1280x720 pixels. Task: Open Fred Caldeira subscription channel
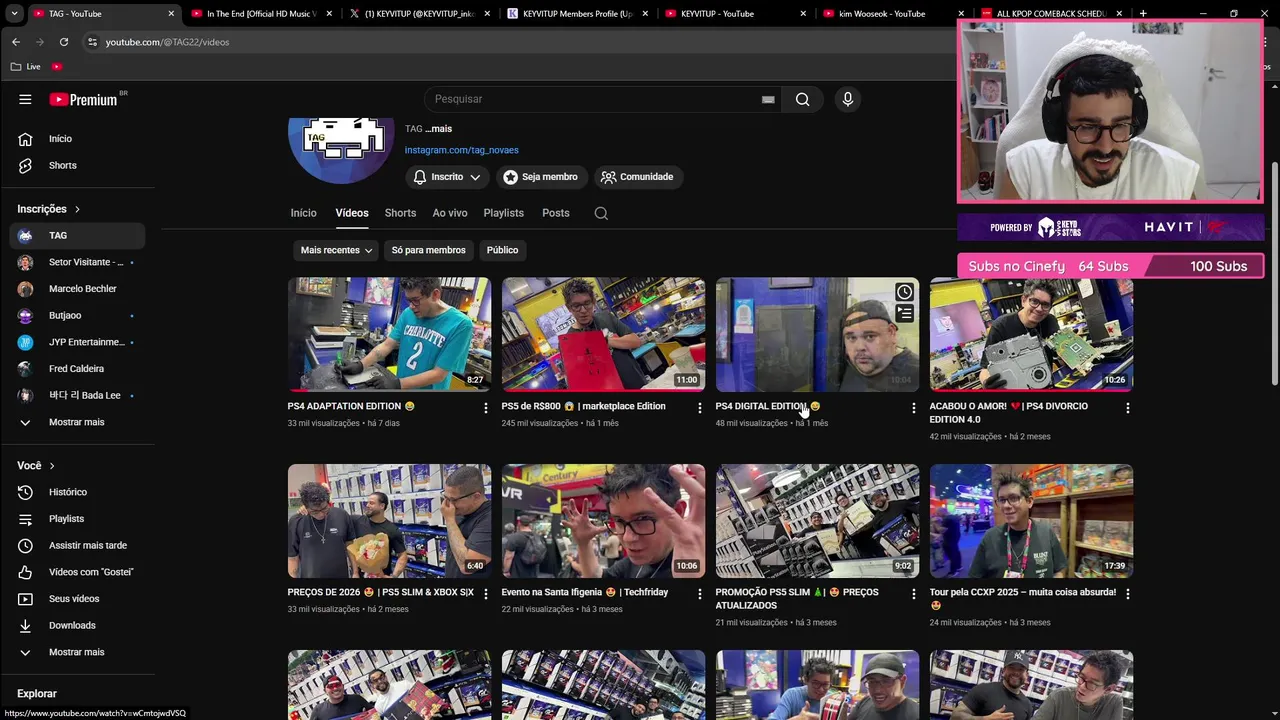(x=77, y=369)
